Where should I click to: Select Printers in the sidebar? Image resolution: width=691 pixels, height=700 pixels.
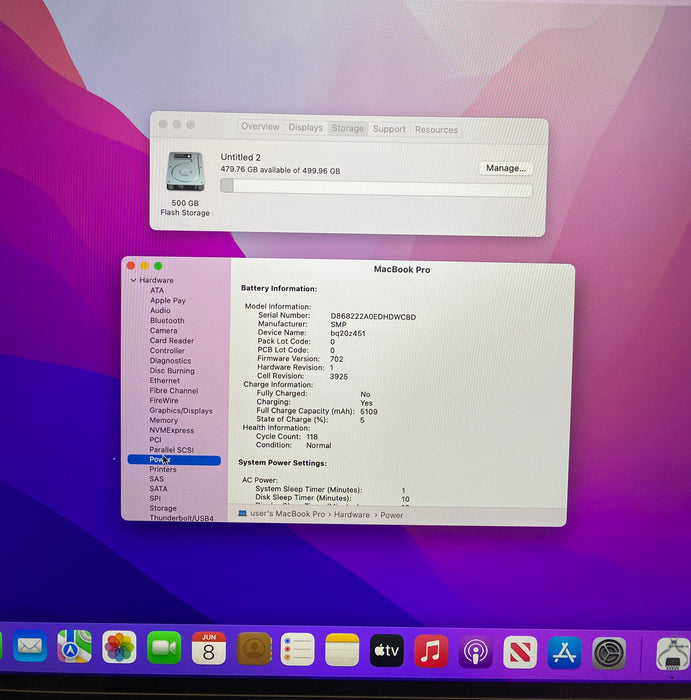coord(163,469)
